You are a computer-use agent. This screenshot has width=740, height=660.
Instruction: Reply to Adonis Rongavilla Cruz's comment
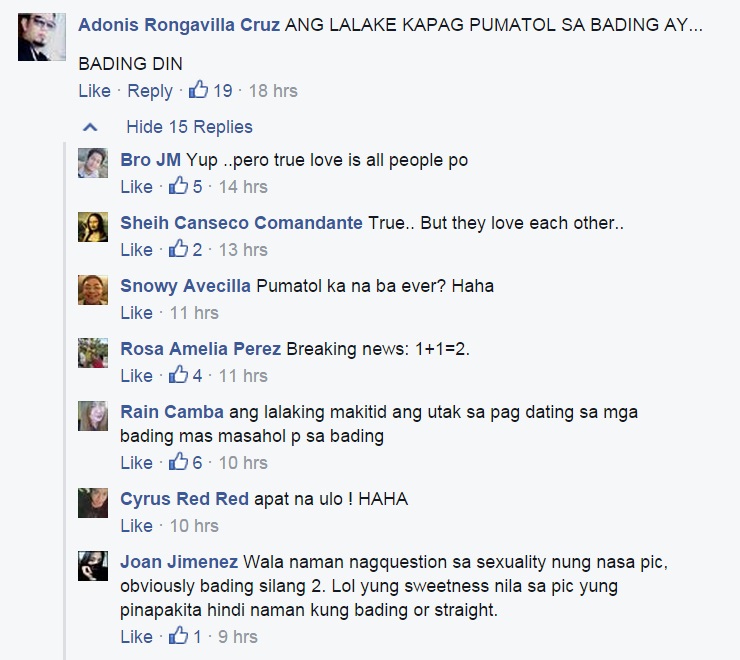point(150,91)
